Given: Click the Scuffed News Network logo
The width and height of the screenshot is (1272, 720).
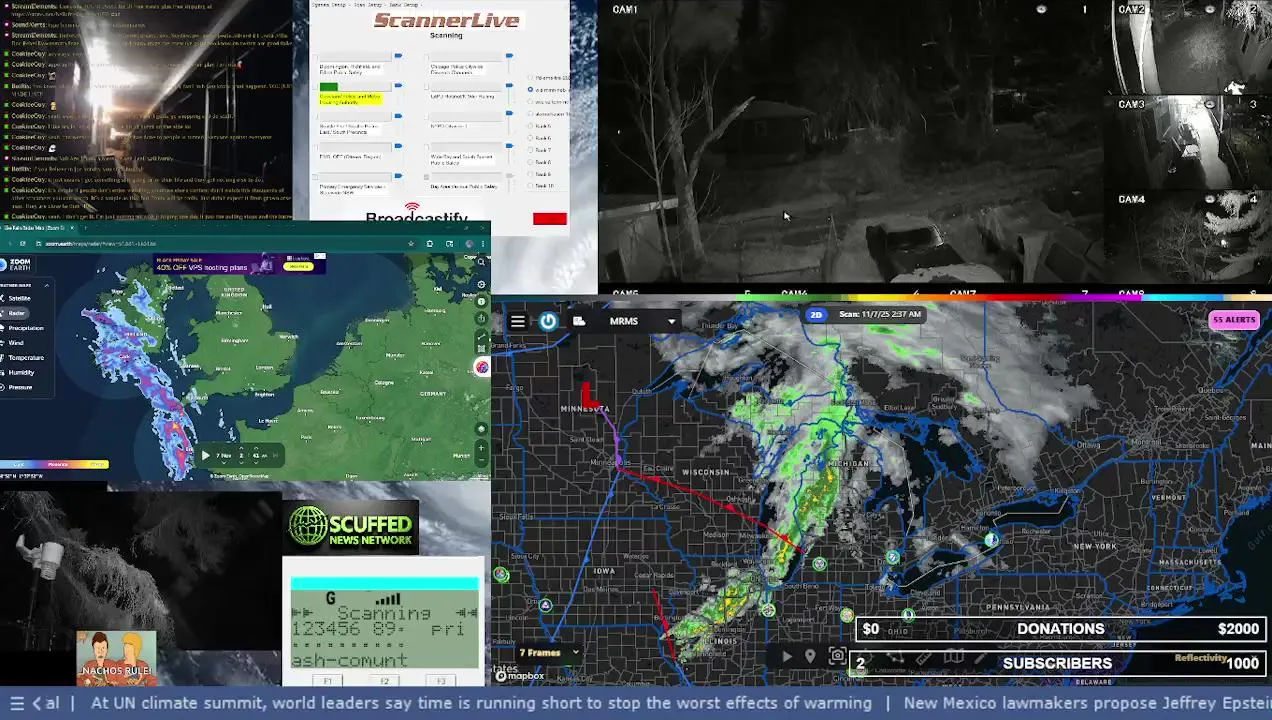Looking at the screenshot, I should (351, 529).
